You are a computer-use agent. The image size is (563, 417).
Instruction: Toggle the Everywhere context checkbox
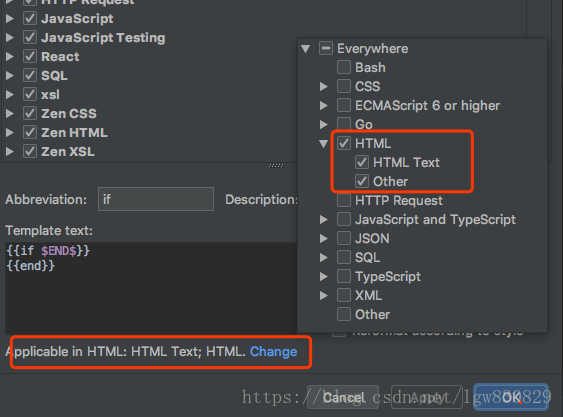(x=326, y=48)
